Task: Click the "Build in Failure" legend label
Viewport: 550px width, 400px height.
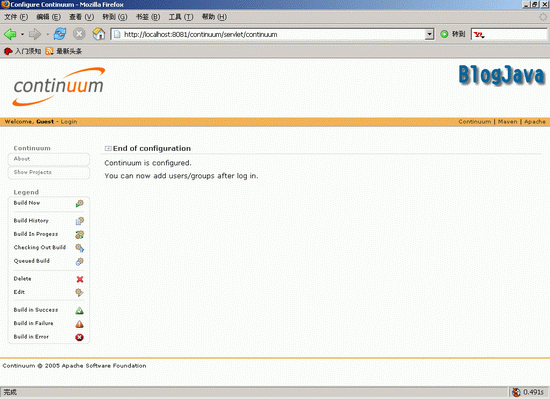Action: (x=33, y=323)
